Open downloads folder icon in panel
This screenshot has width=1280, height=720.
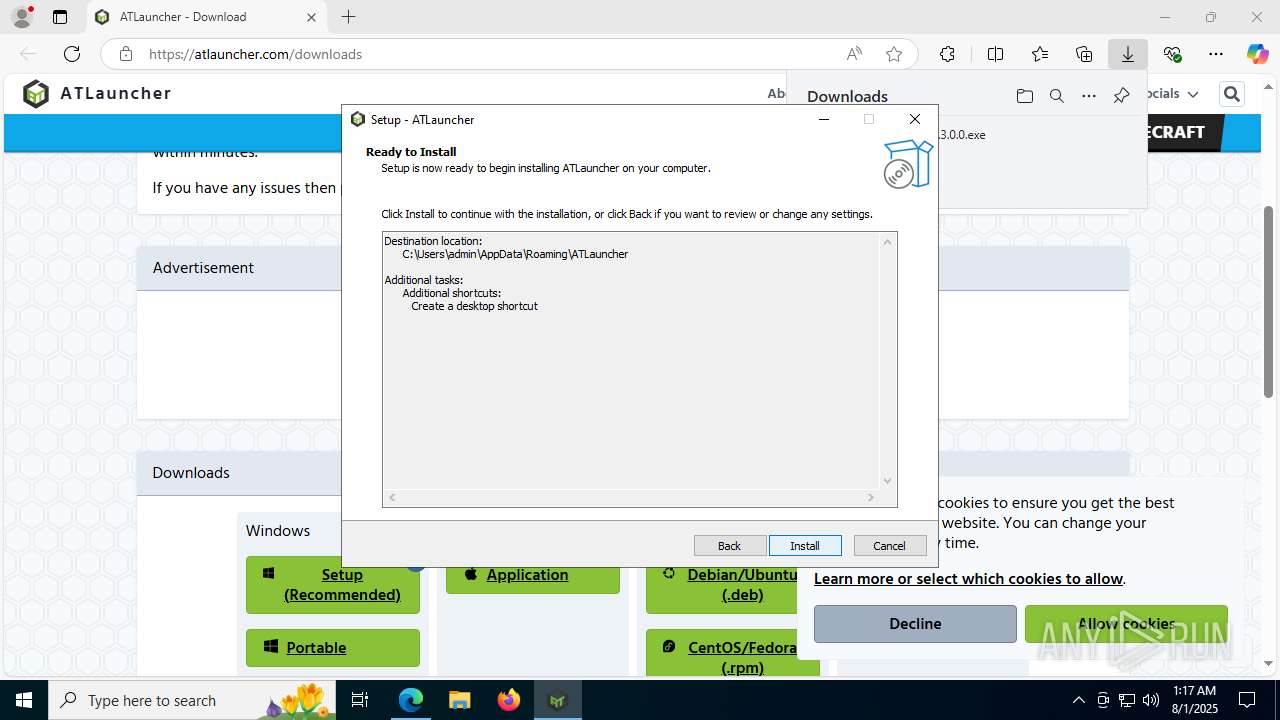click(1024, 96)
